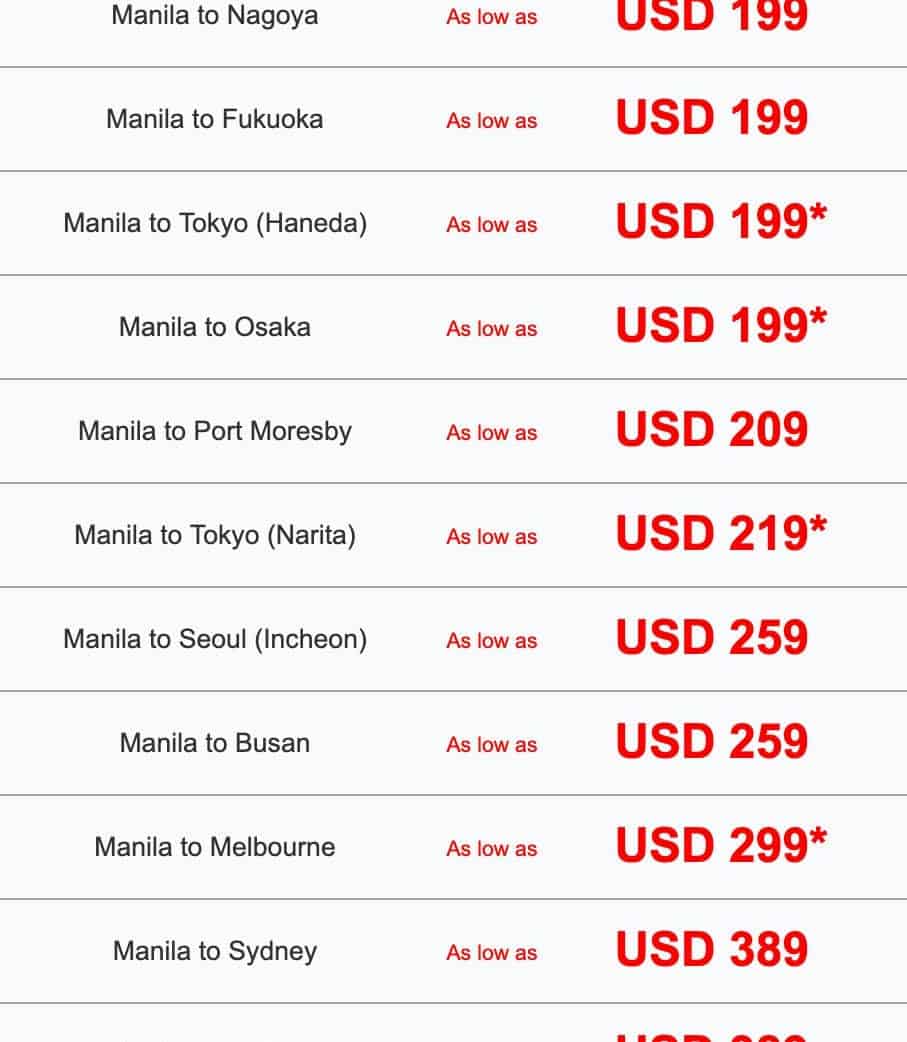Click "As low as" in the Melbourne row

pyautogui.click(x=491, y=849)
